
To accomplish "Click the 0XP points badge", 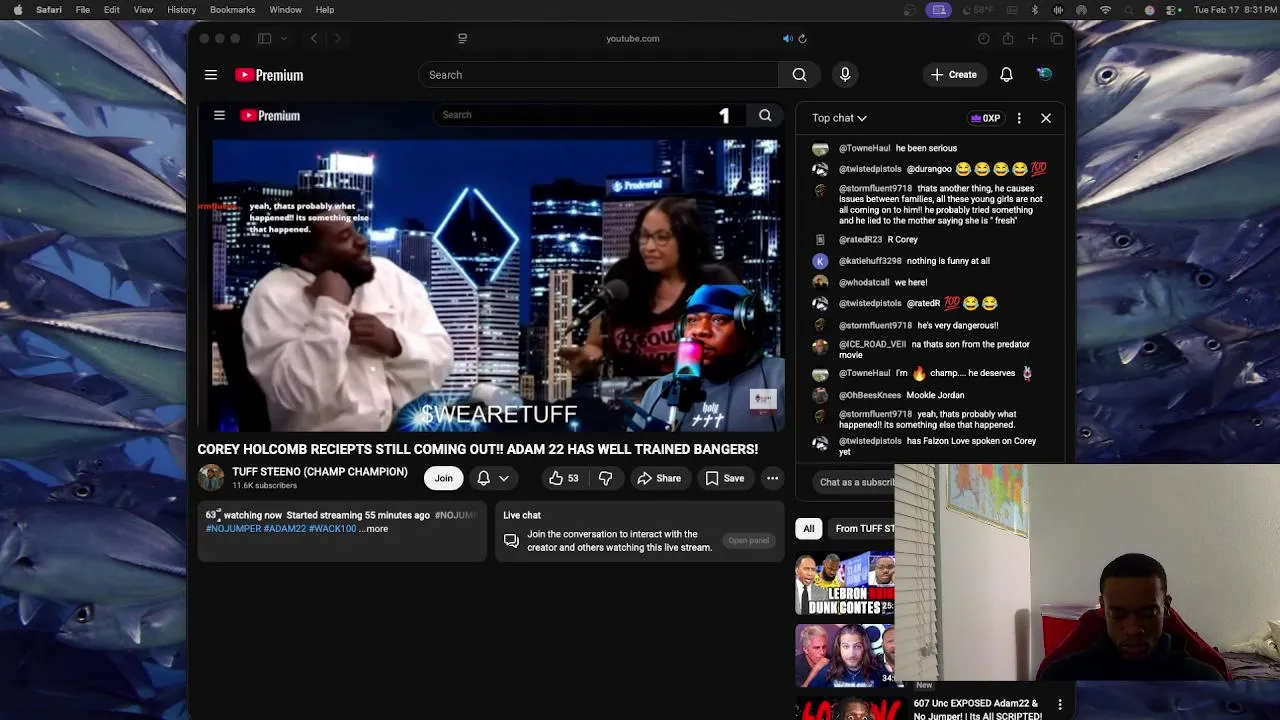I will point(985,118).
